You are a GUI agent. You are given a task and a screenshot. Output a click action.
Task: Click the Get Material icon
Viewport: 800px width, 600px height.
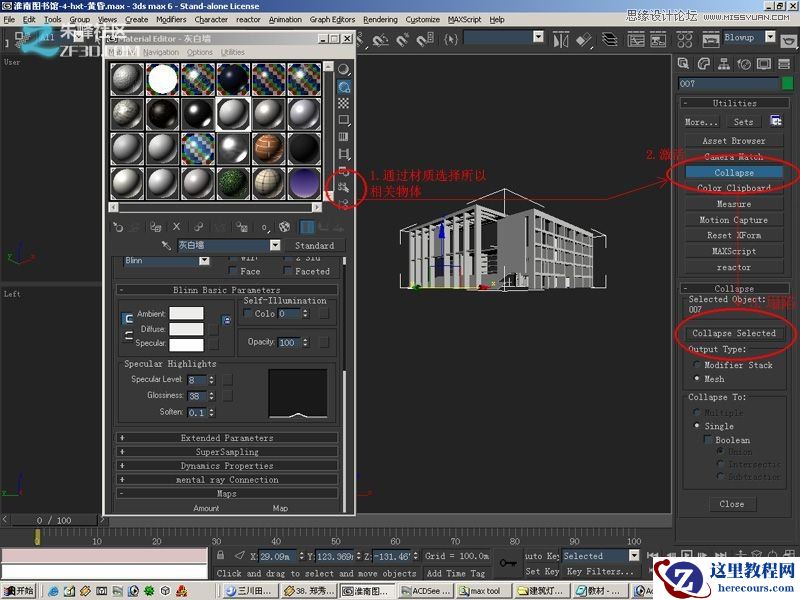point(117,226)
